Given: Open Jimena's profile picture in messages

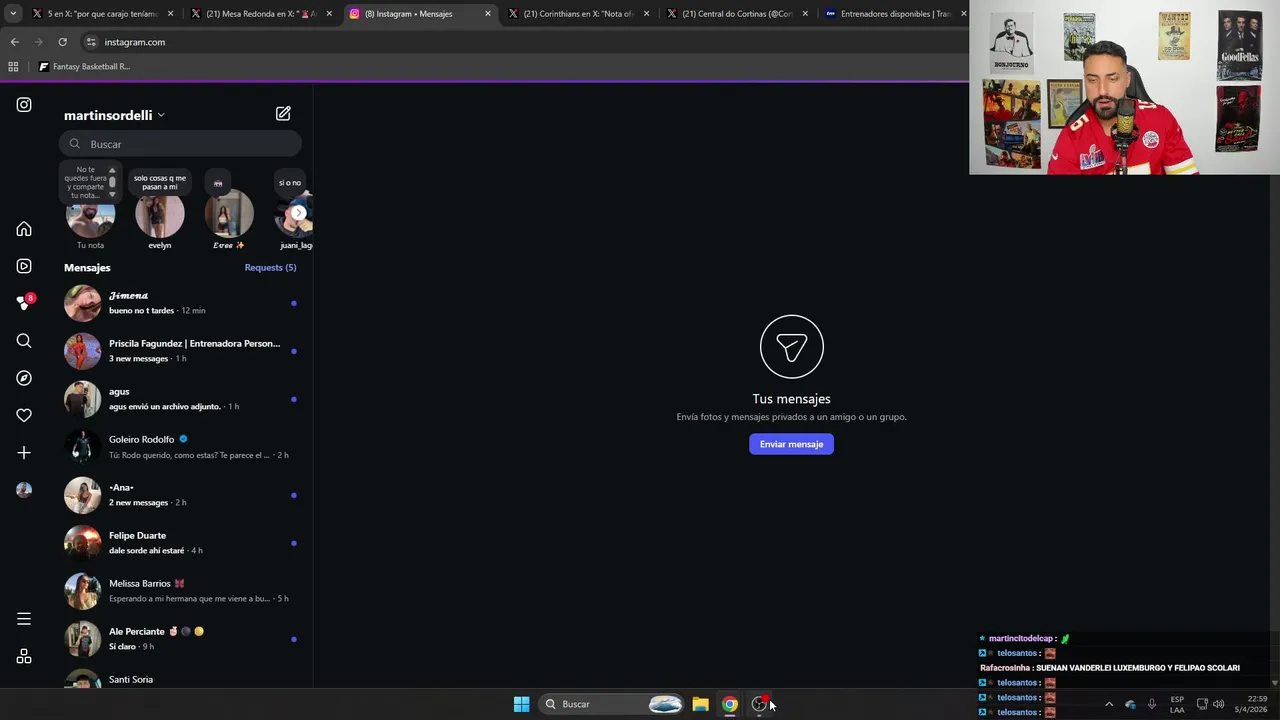Looking at the screenshot, I should click(83, 303).
